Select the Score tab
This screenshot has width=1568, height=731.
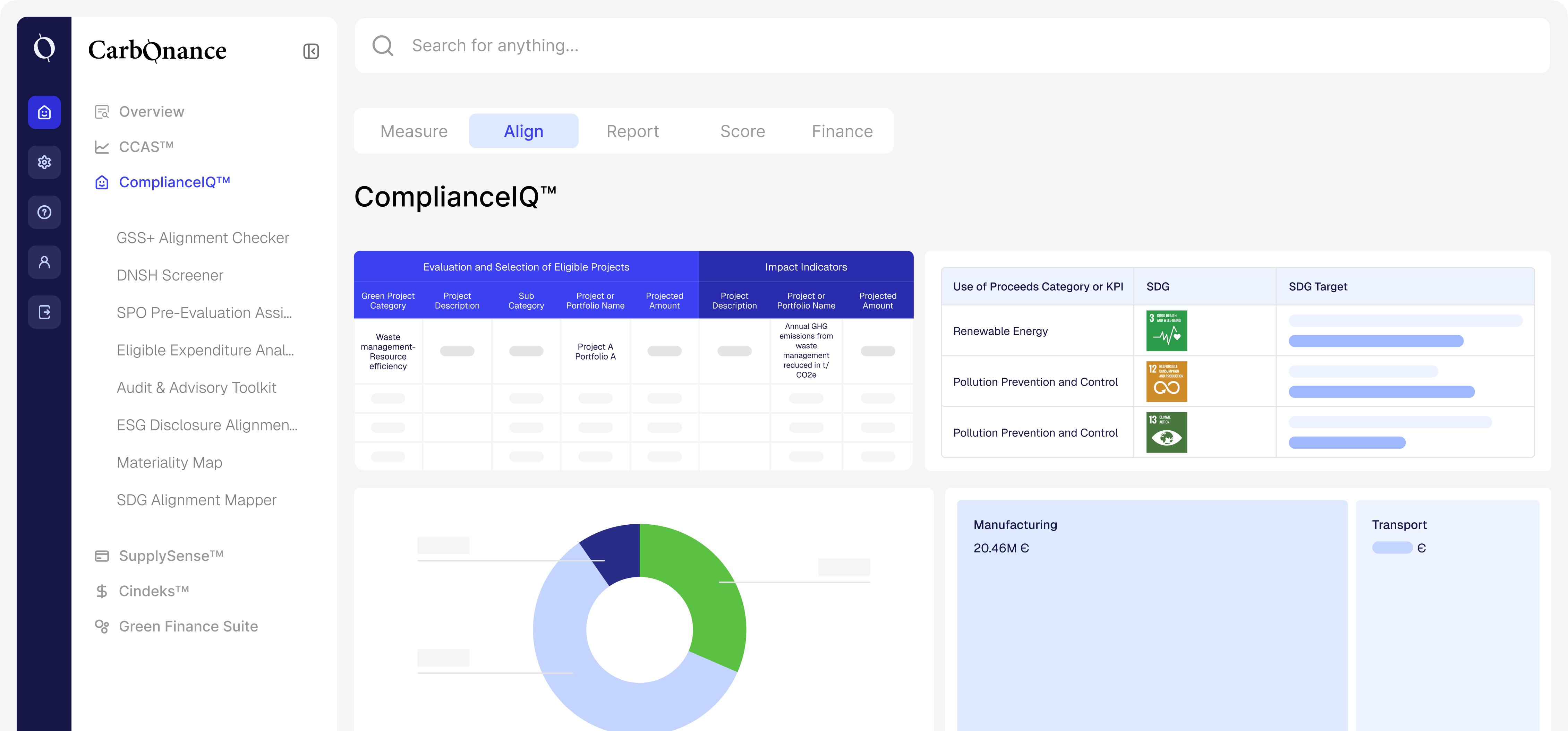coord(742,131)
